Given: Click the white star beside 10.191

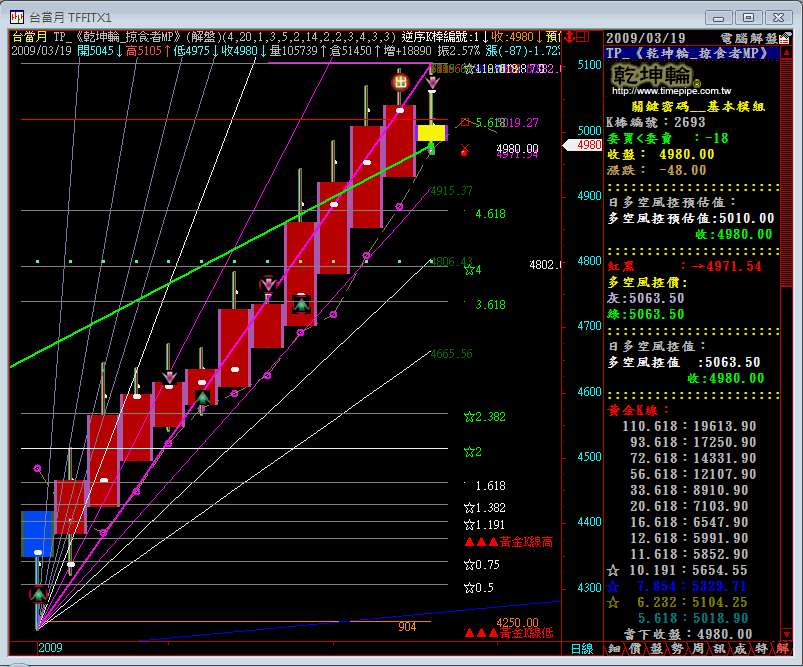Looking at the screenshot, I should click(x=612, y=570).
